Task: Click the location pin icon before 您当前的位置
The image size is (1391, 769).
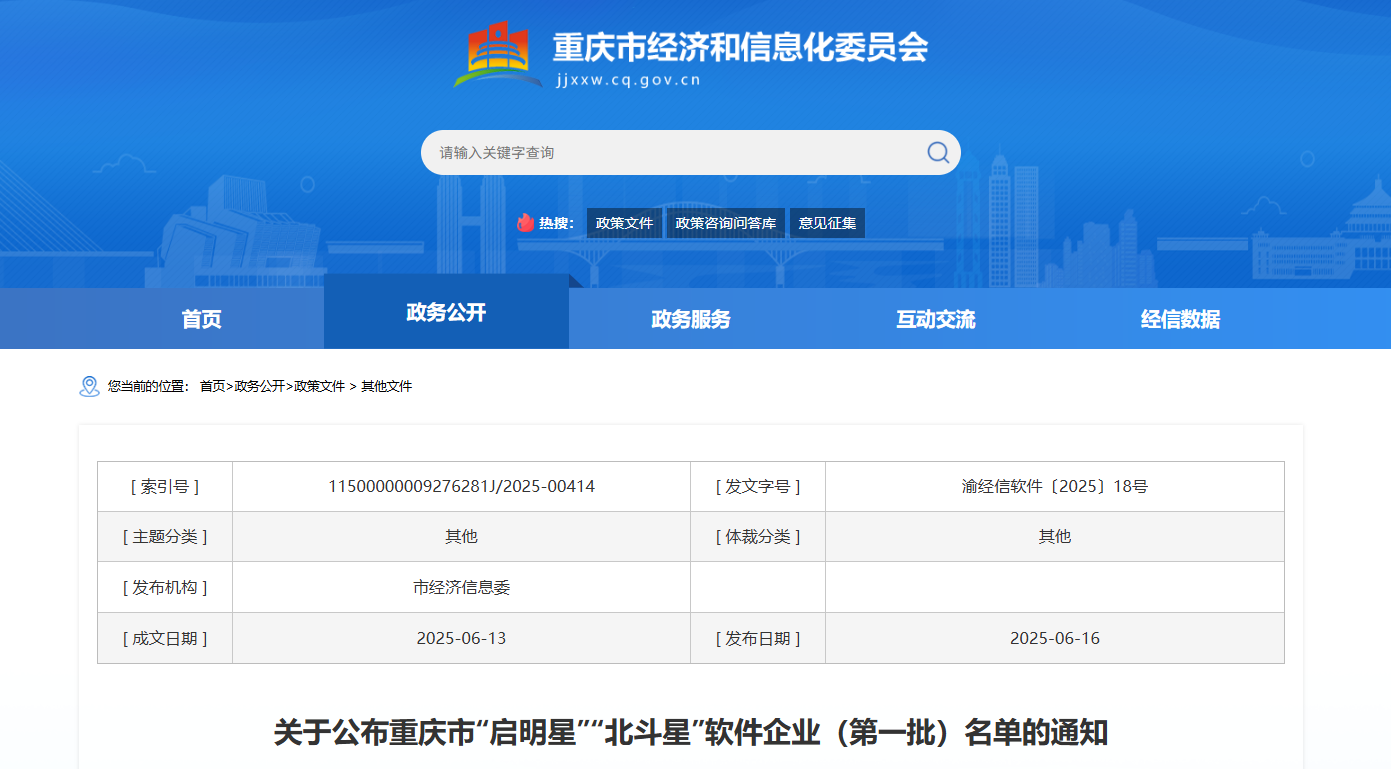Action: (x=89, y=386)
